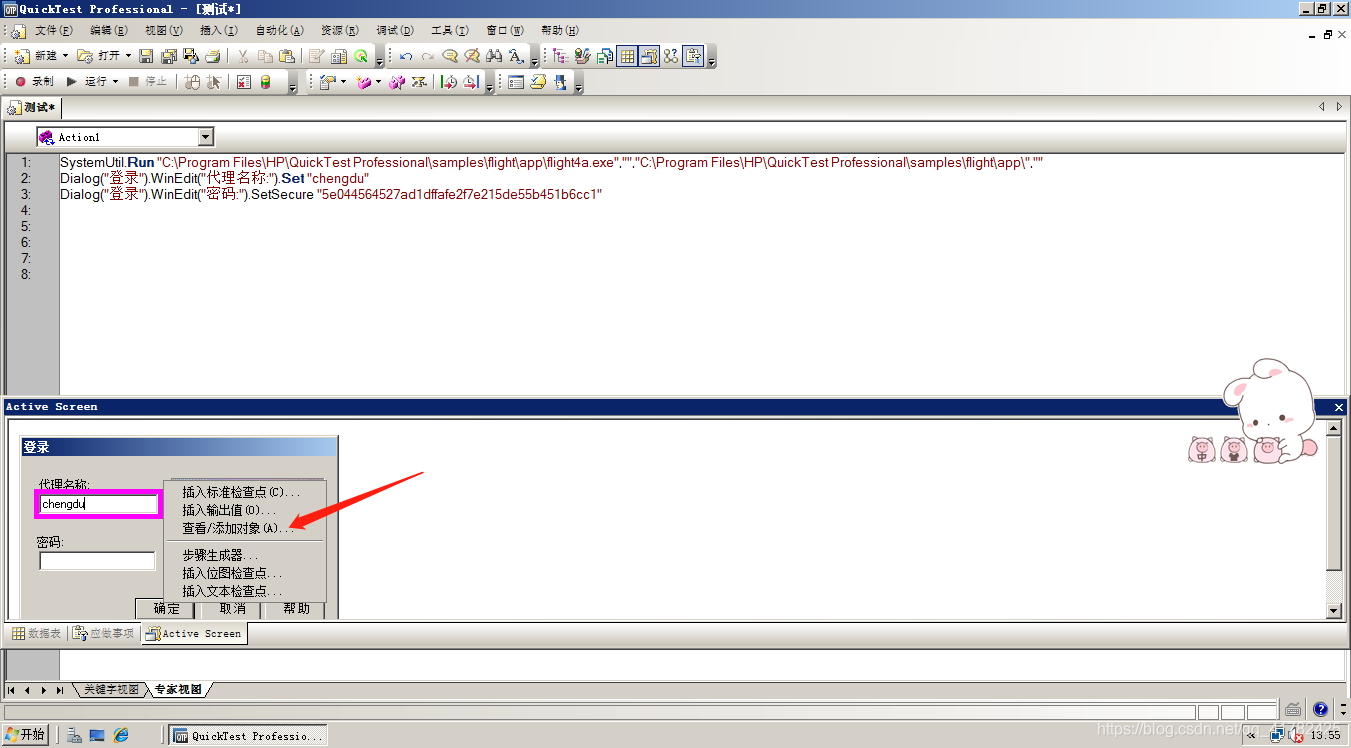Expand the Action1 combo box
The width and height of the screenshot is (1351, 748).
206,137
